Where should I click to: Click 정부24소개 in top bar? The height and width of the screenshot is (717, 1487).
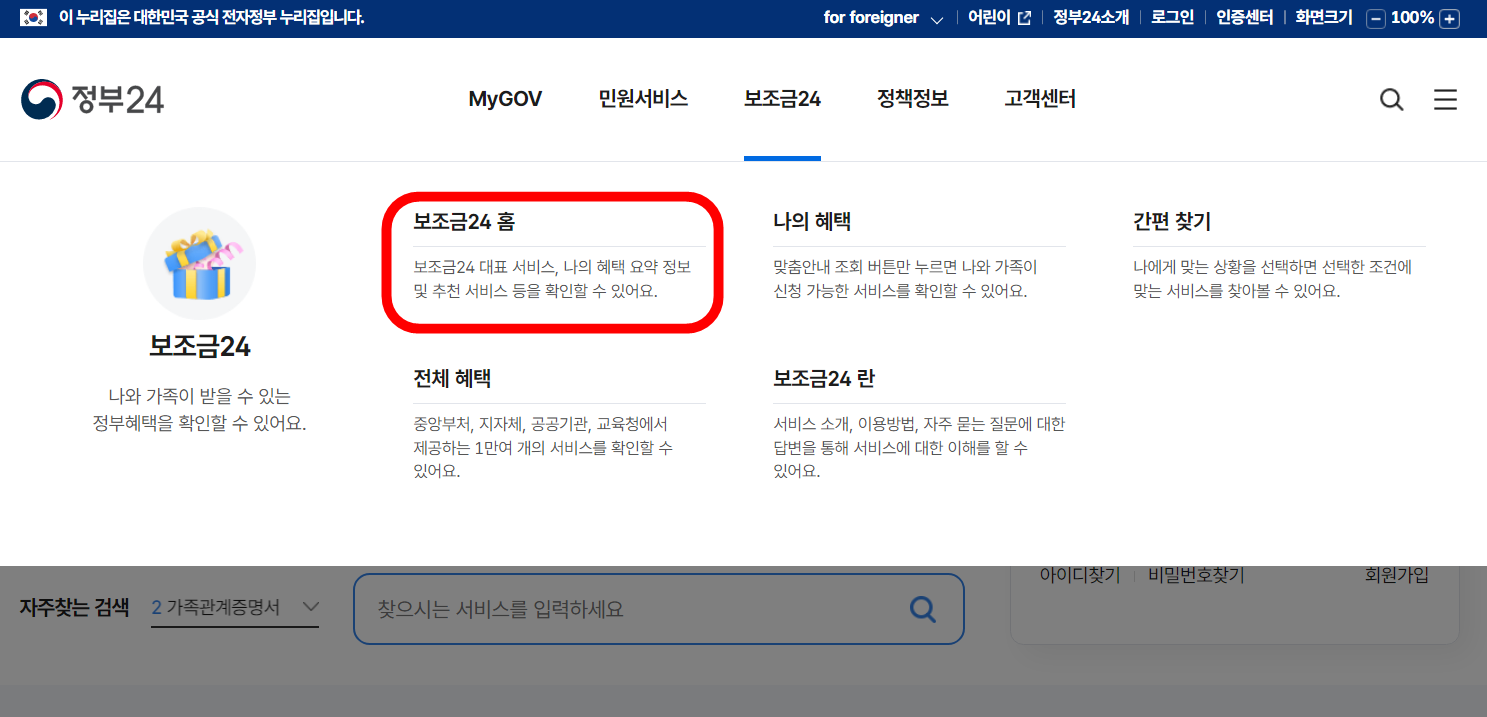[1091, 18]
